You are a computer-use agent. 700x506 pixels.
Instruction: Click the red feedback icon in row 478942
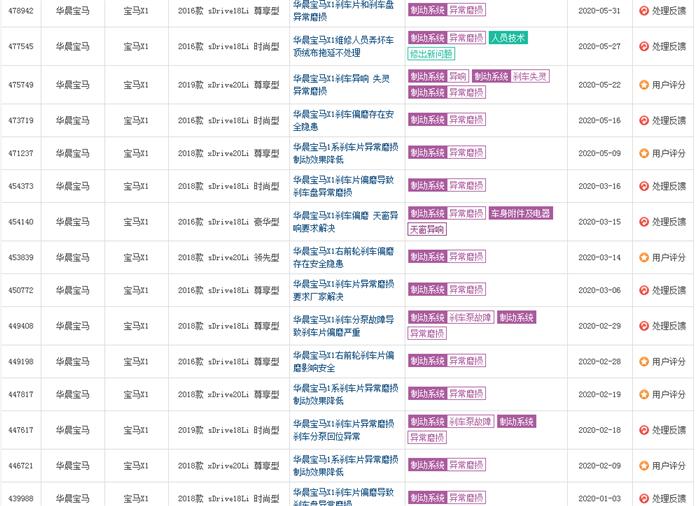pyautogui.click(x=644, y=10)
